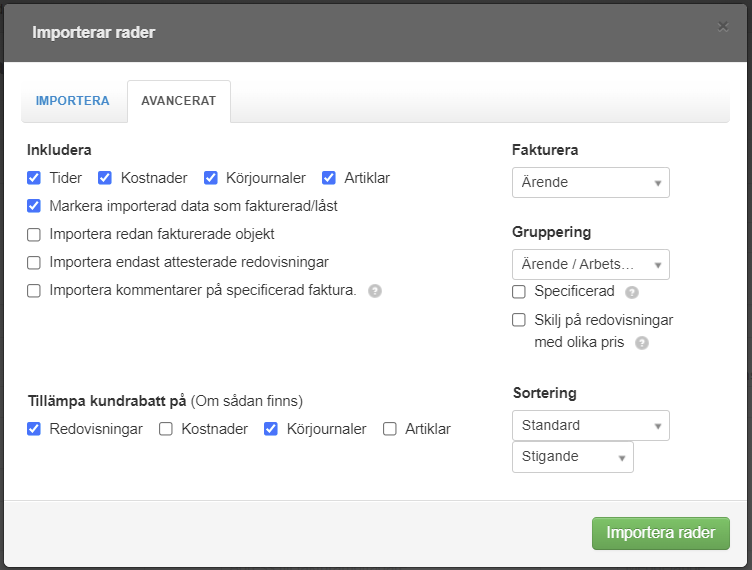
Task: Click the green Importera rader button
Action: click(x=660, y=533)
